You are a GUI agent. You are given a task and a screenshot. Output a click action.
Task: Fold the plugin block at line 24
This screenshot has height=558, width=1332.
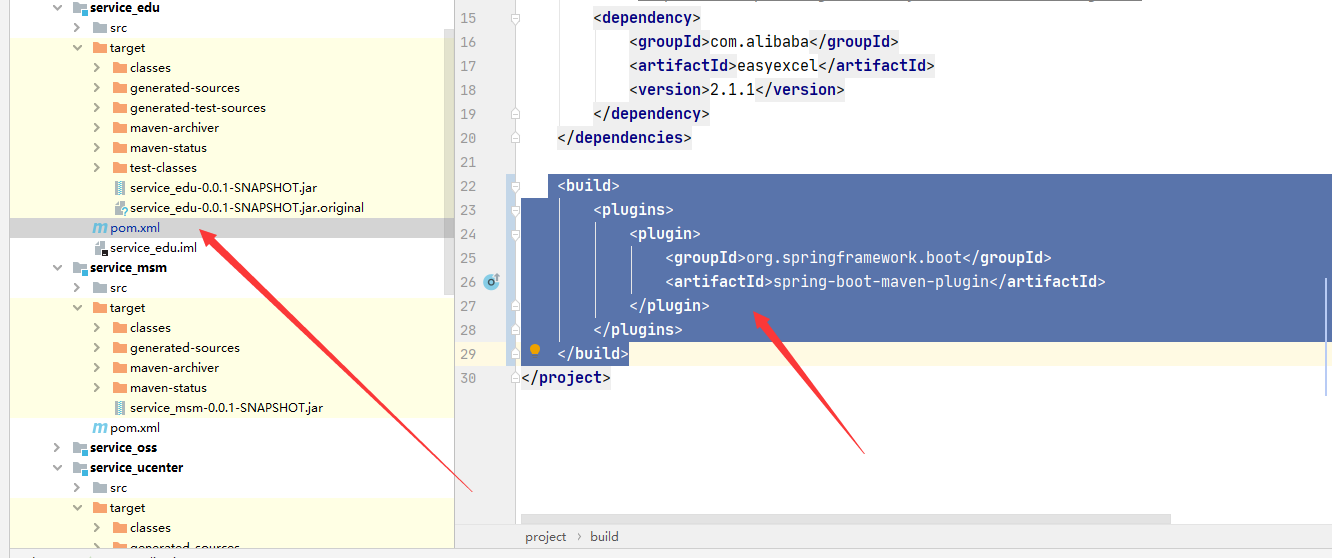pyautogui.click(x=514, y=234)
